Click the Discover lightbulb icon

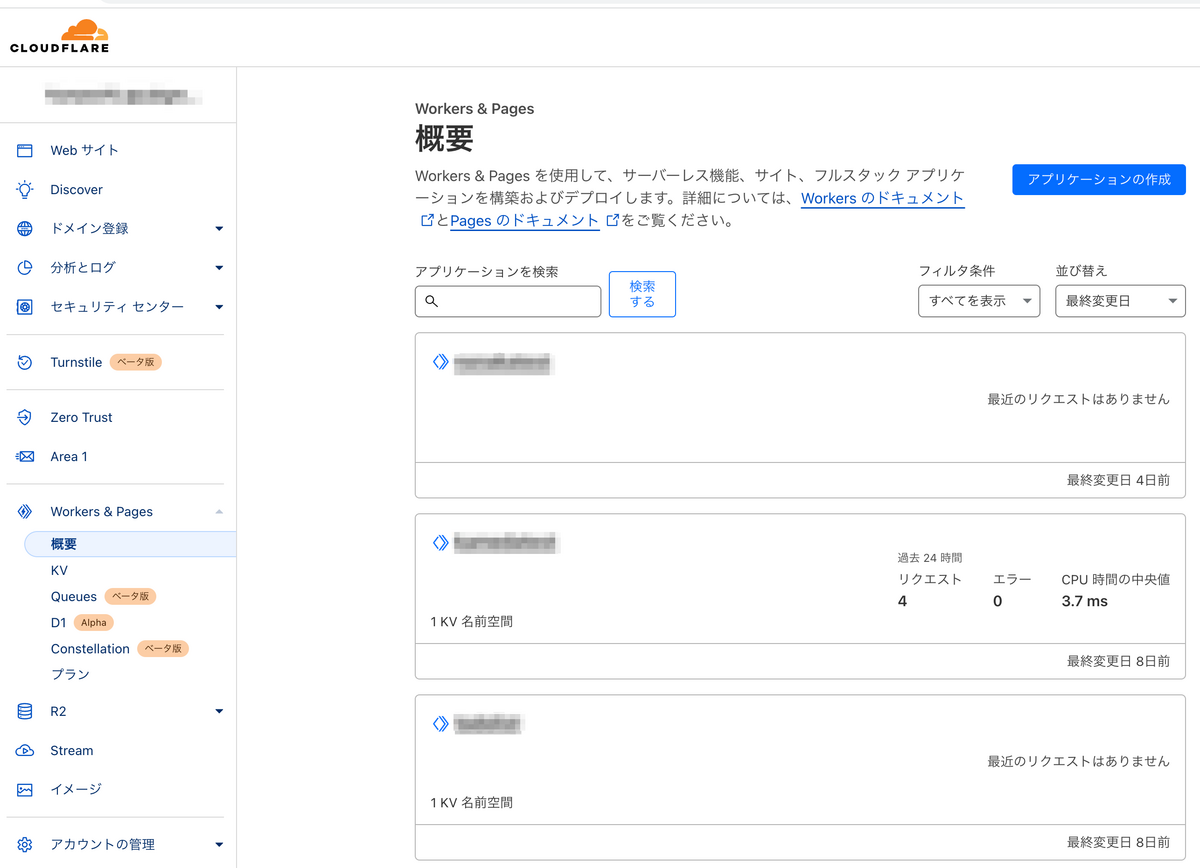tap(25, 189)
